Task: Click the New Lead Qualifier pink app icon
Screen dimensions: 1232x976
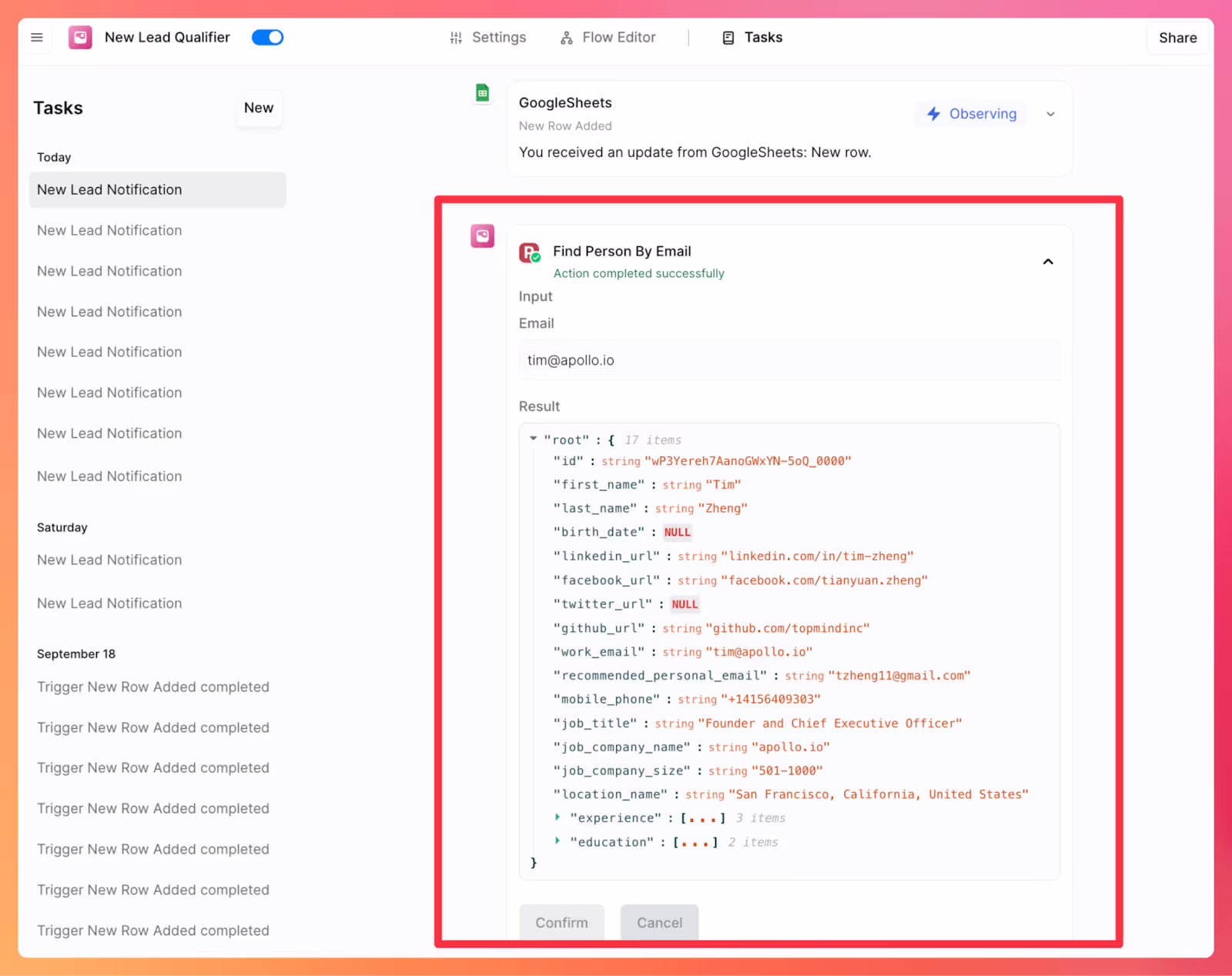Action: [x=80, y=37]
